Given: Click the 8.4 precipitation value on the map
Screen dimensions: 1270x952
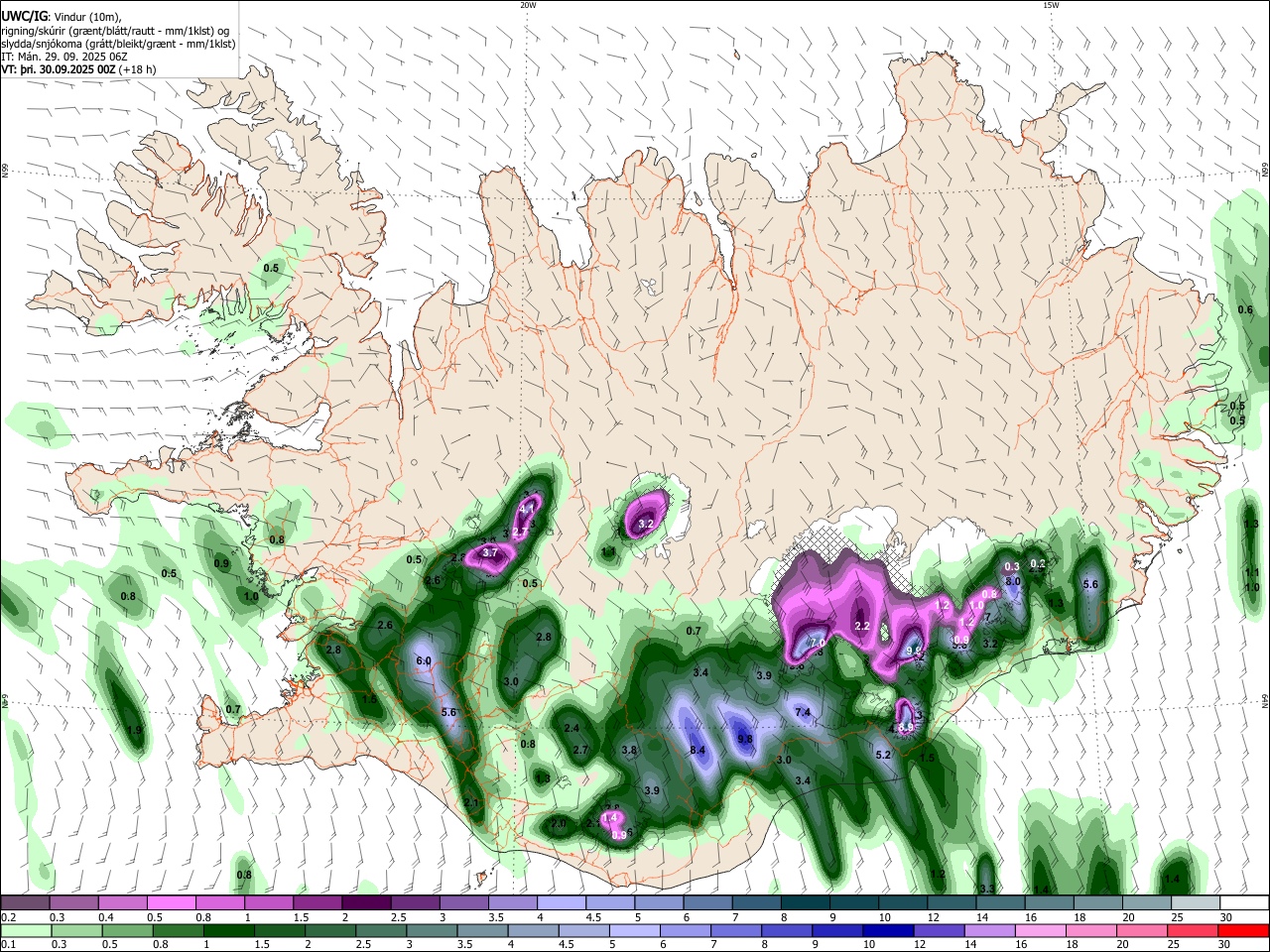Looking at the screenshot, I should (x=698, y=751).
